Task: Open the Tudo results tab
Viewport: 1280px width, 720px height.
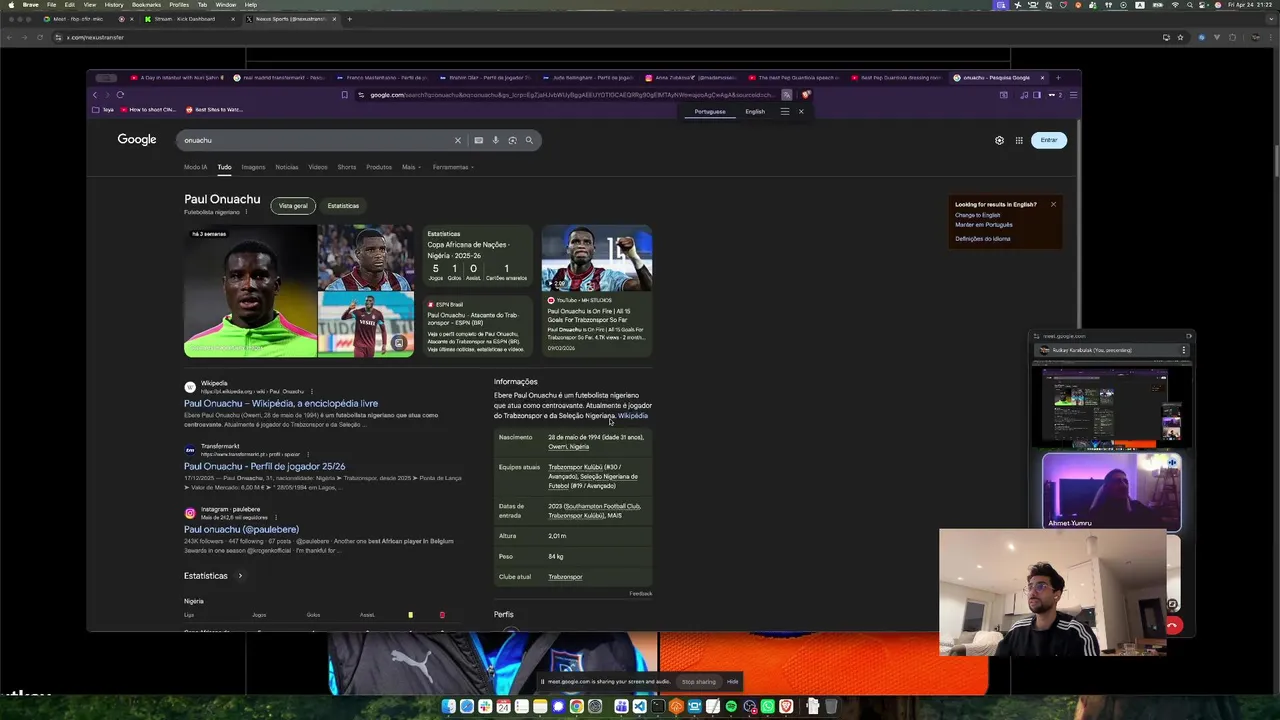Action: click(224, 167)
